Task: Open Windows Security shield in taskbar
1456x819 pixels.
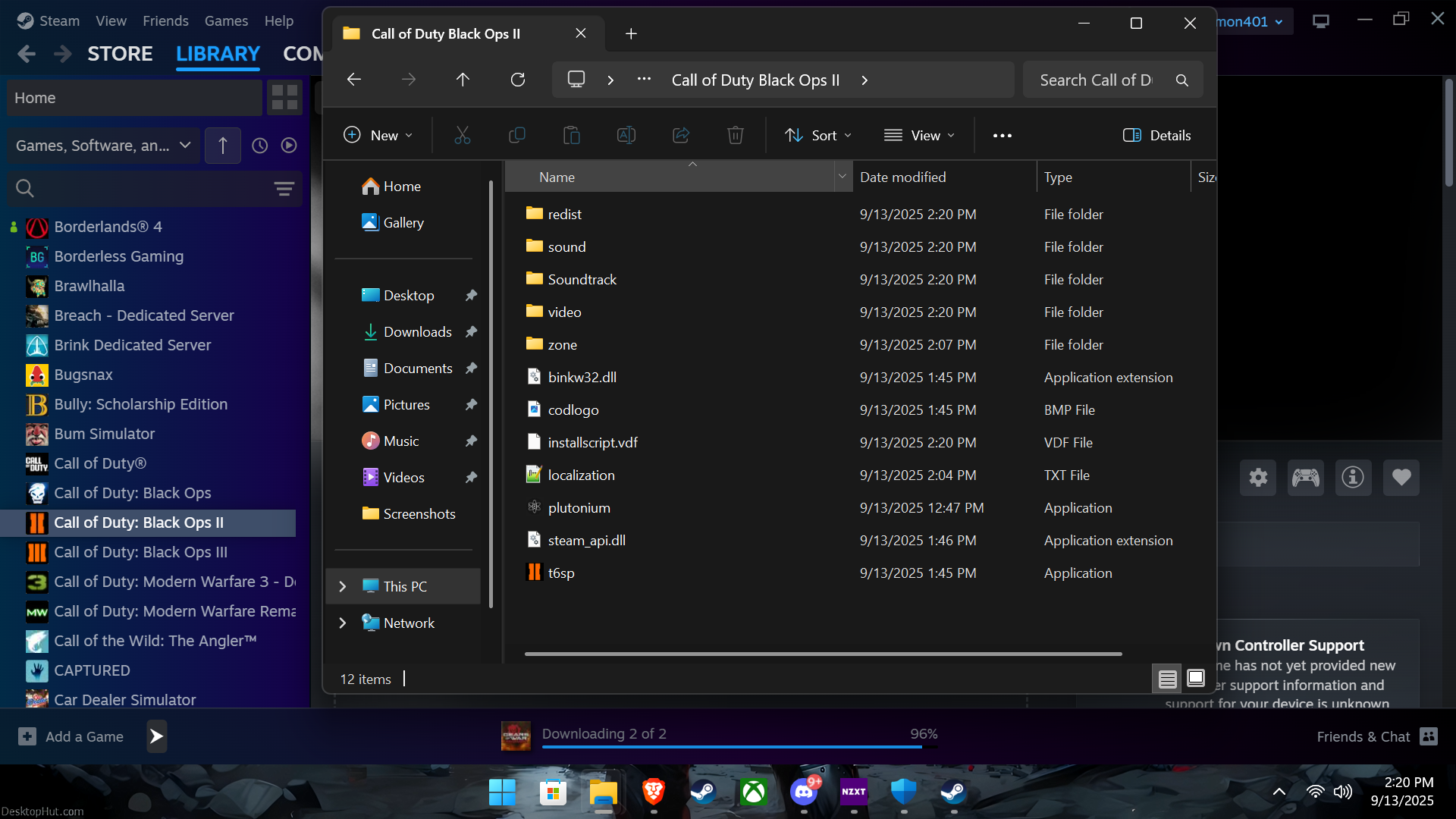Action: click(x=904, y=792)
